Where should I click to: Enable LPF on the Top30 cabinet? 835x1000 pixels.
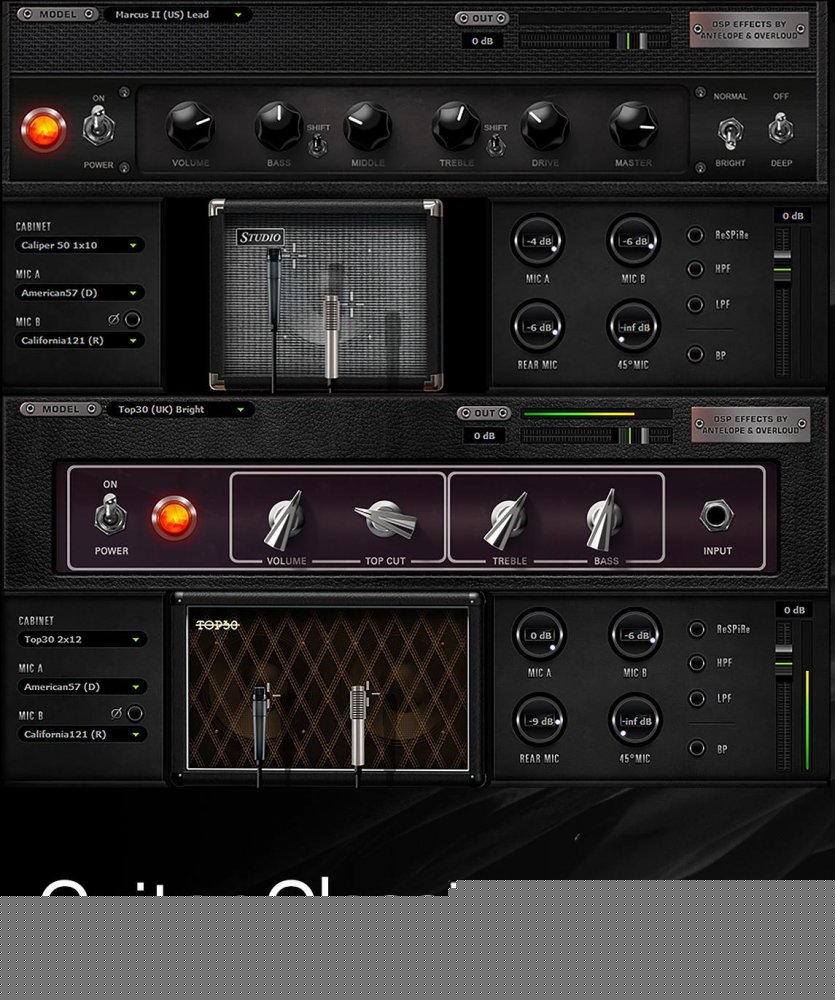click(697, 698)
